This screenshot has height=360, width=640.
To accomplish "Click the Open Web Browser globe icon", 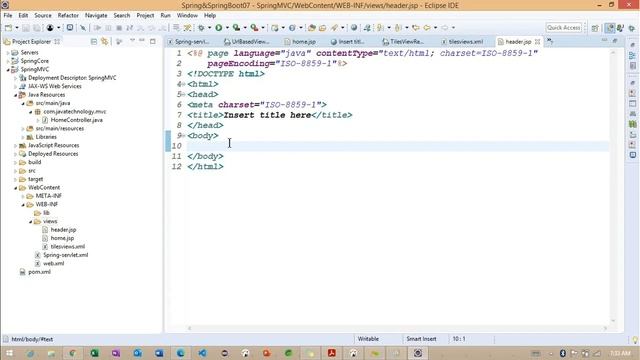I will click(354, 28).
